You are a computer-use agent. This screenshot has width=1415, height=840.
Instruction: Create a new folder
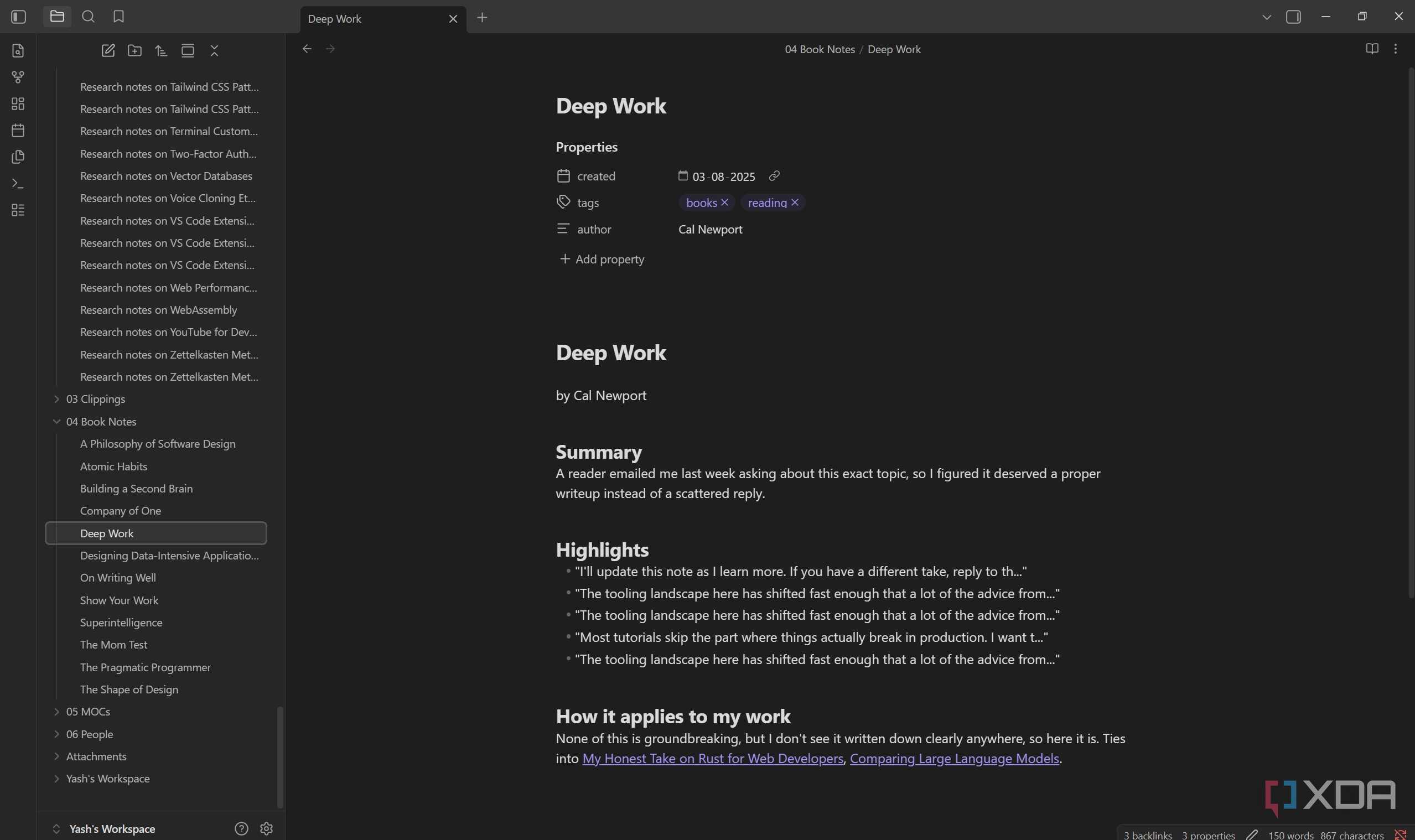(134, 50)
